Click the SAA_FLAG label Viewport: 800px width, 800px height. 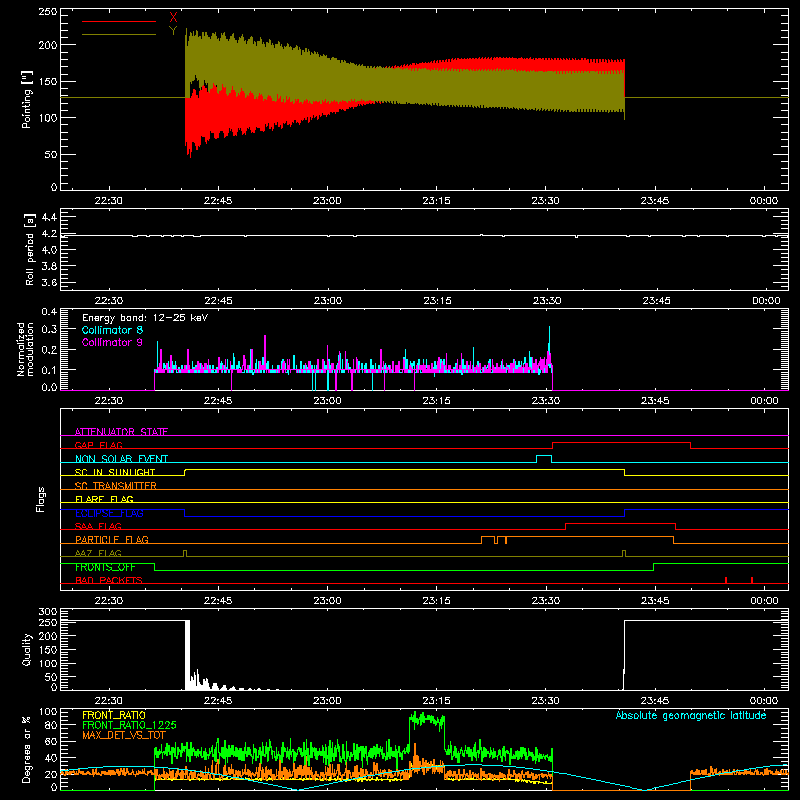pos(98,526)
